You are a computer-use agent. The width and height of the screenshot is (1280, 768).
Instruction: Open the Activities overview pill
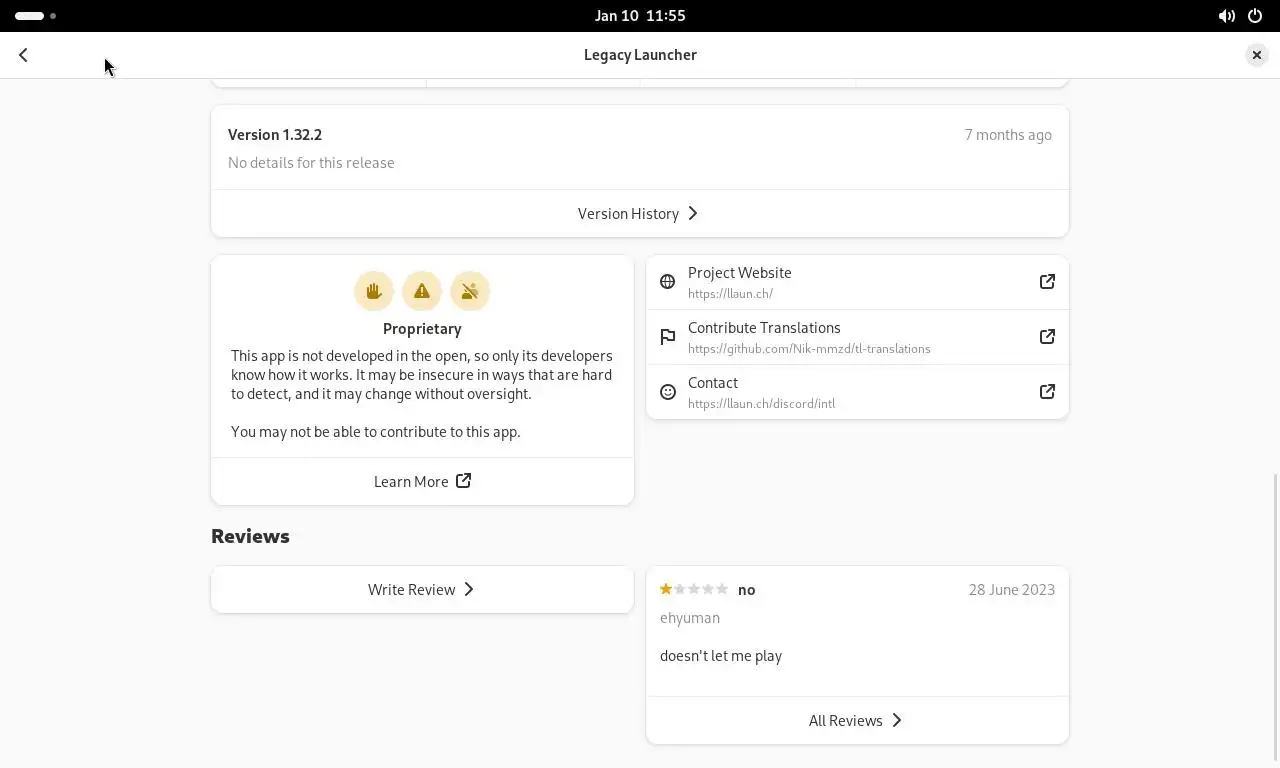point(36,16)
